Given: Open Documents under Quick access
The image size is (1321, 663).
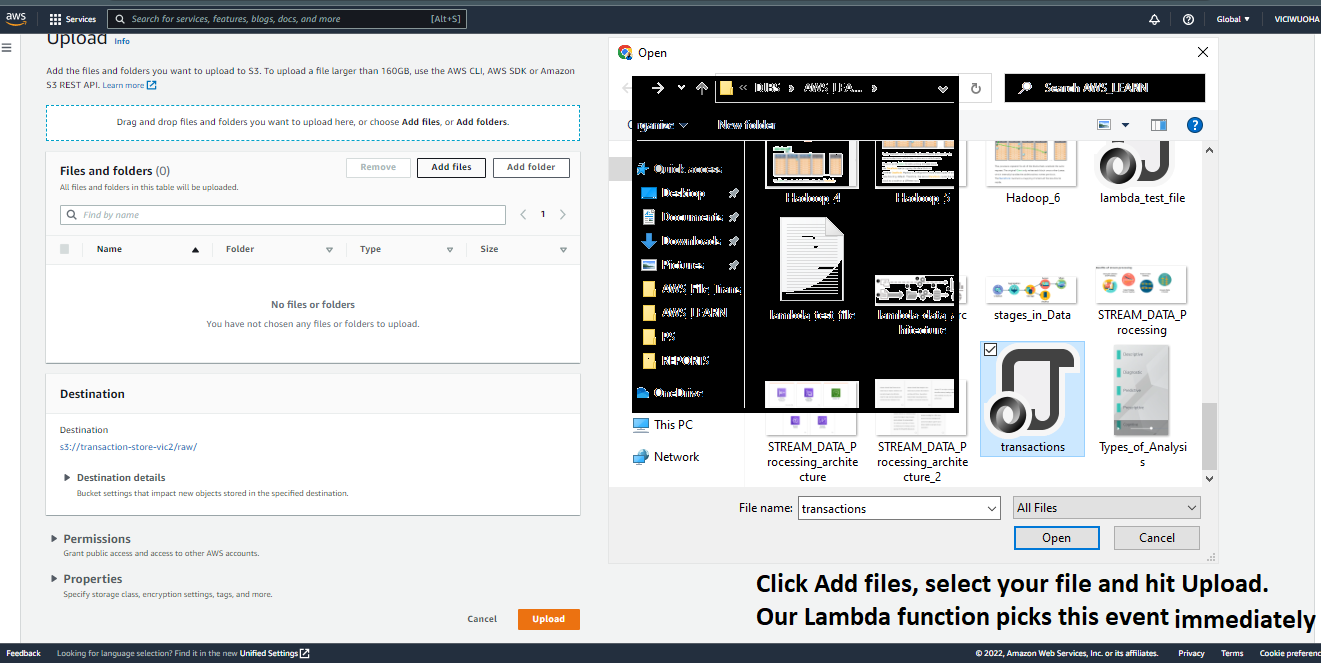Looking at the screenshot, I should point(682,217).
